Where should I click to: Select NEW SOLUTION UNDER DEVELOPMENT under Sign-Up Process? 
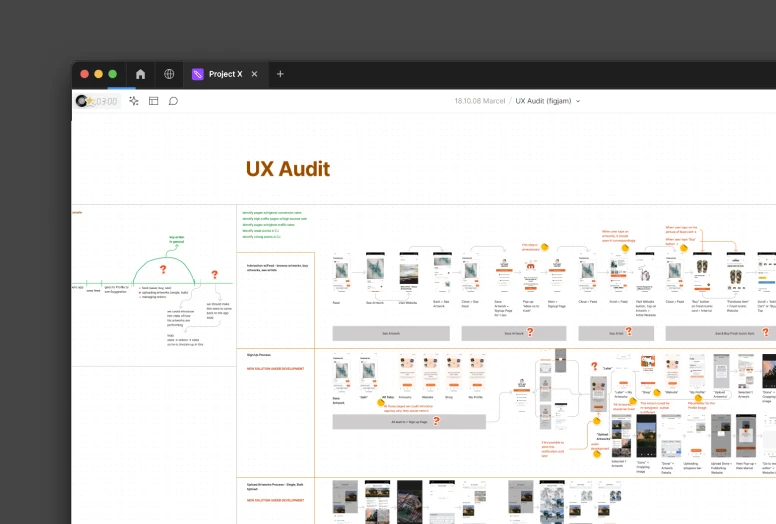pos(276,369)
